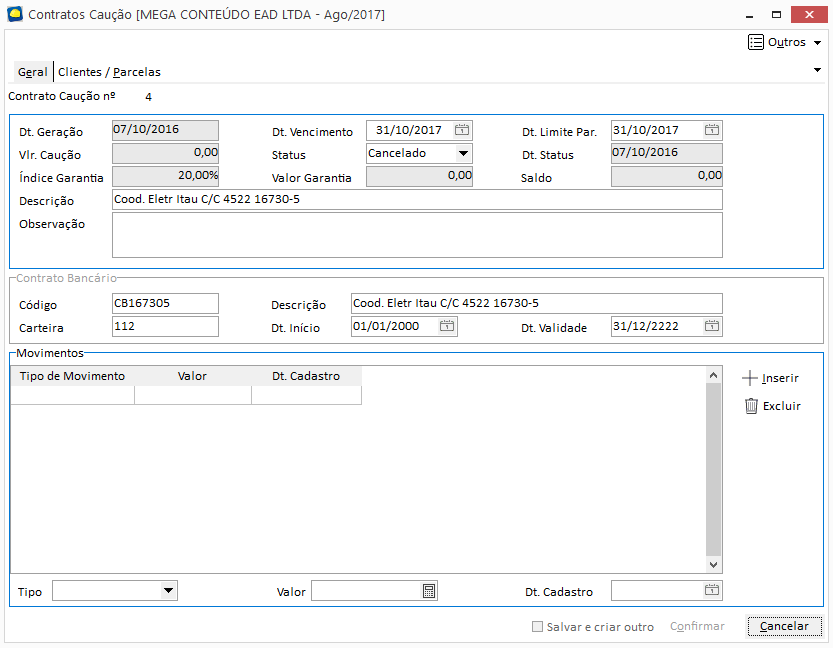The height and width of the screenshot is (648, 833).
Task: Open calendar picker for Dt. Início
Action: pyautogui.click(x=447, y=326)
